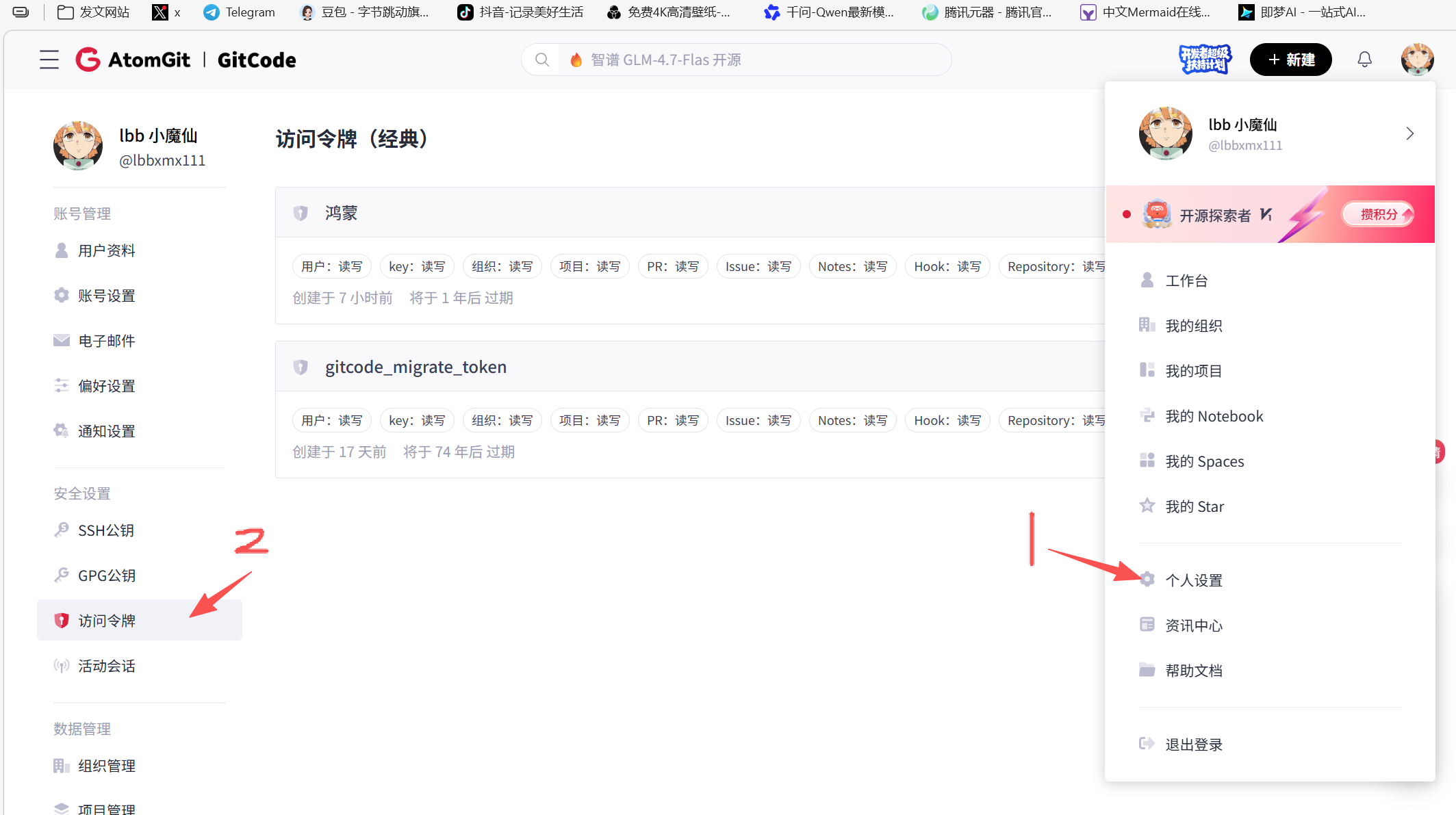The height and width of the screenshot is (815, 1456).
Task: Click the star icon for 我的 Star
Action: [x=1147, y=506]
